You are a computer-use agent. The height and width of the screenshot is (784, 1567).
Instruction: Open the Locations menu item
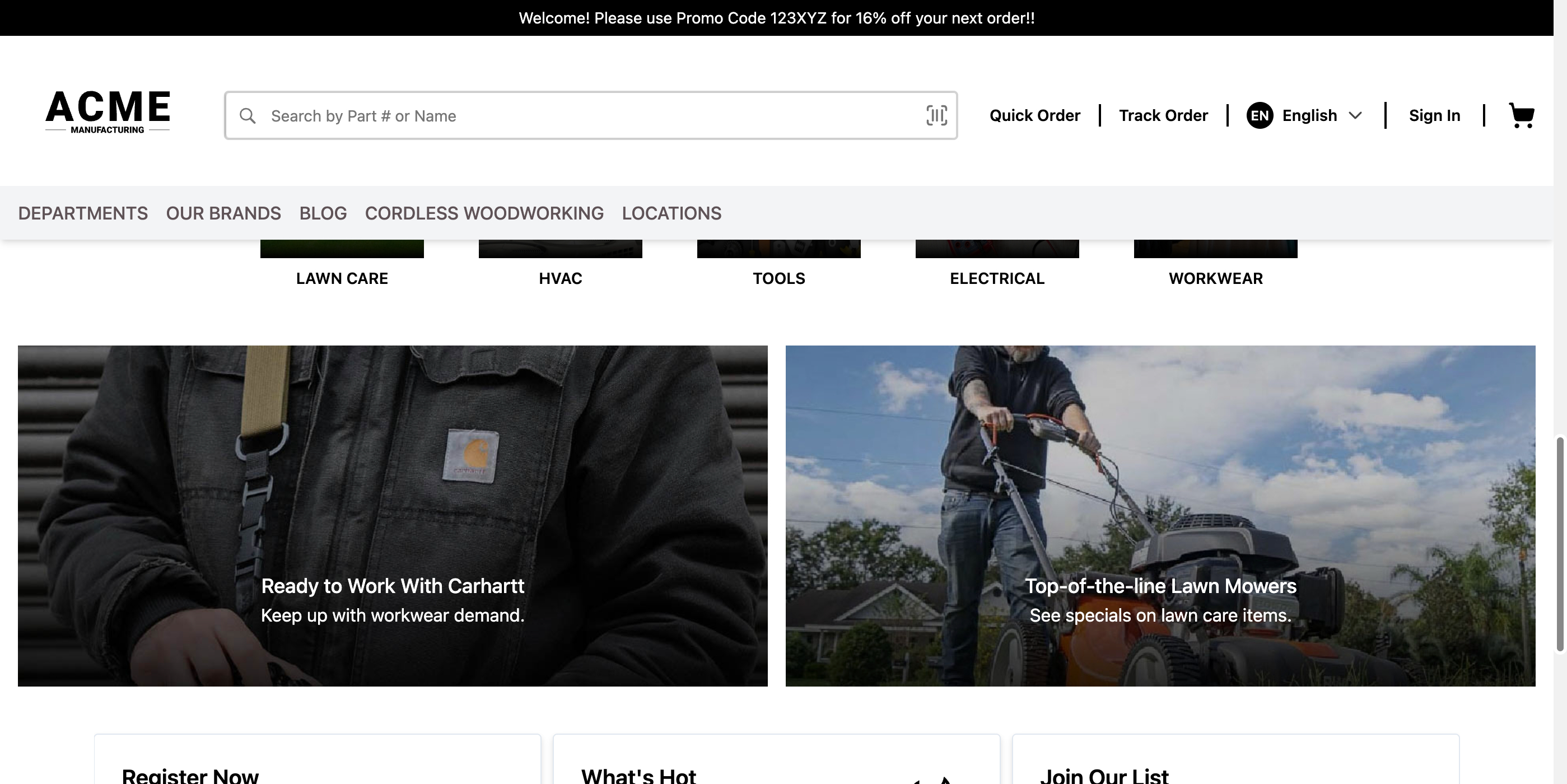click(671, 213)
